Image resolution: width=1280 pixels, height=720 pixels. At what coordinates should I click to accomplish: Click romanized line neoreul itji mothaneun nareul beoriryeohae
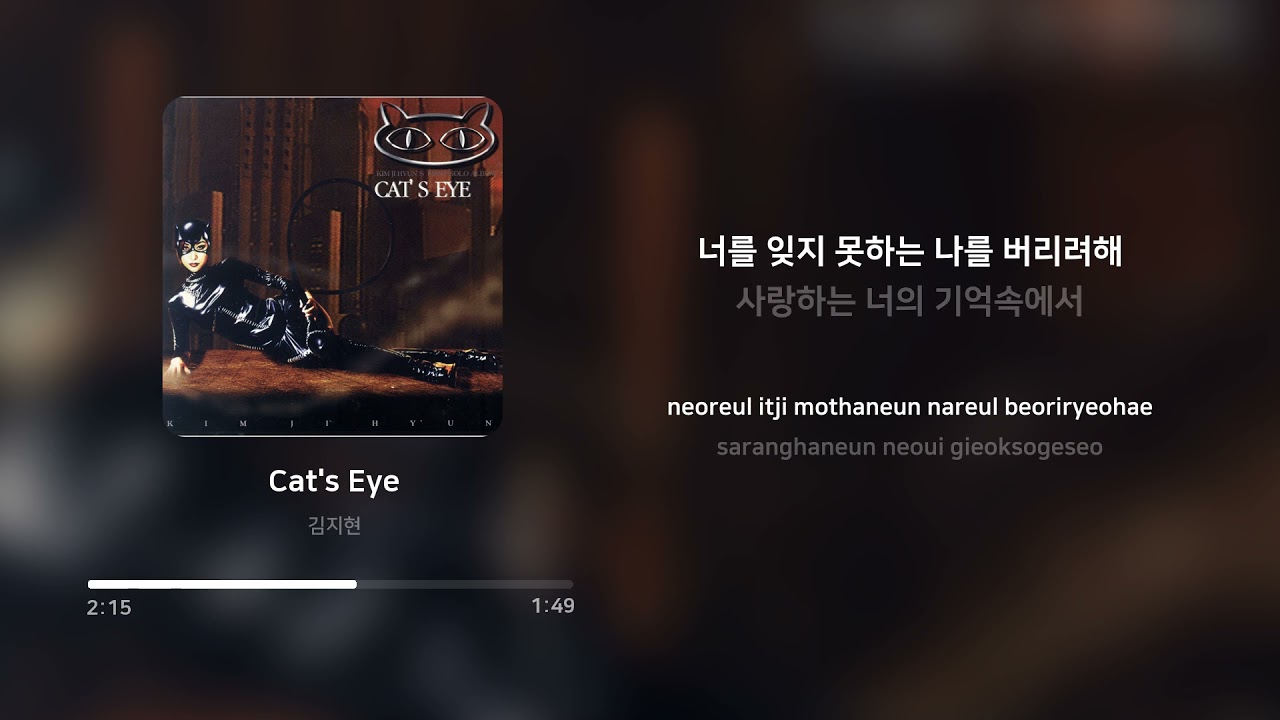coord(910,408)
